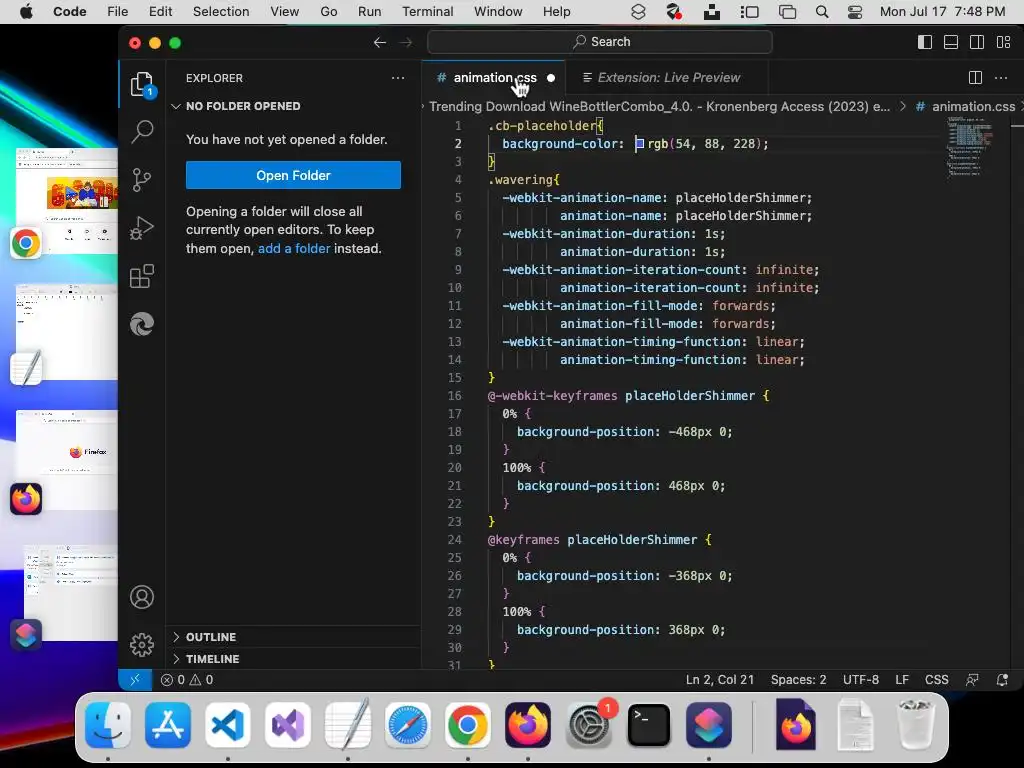This screenshot has width=1024, height=768.
Task: Click line number 24 in the gutter
Action: point(454,539)
